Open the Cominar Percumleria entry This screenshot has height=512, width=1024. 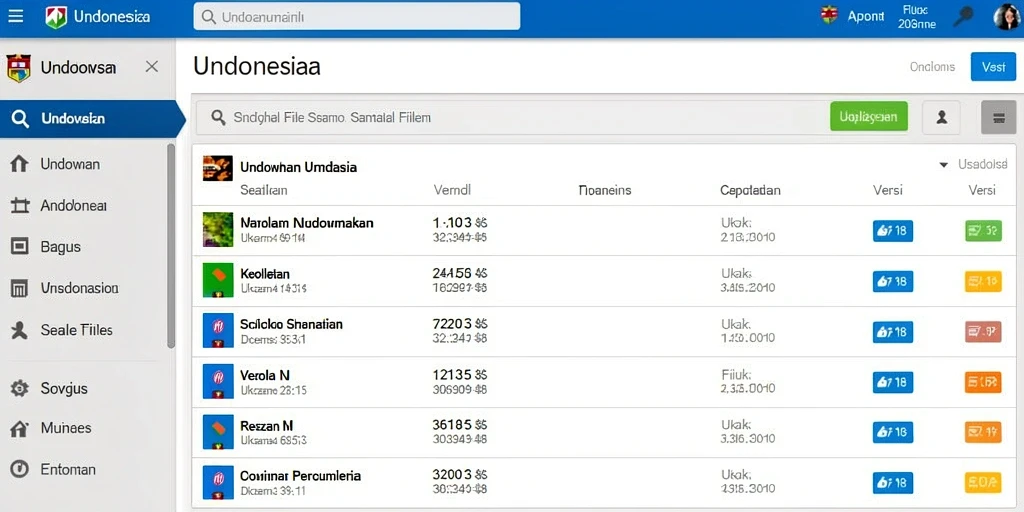point(300,475)
